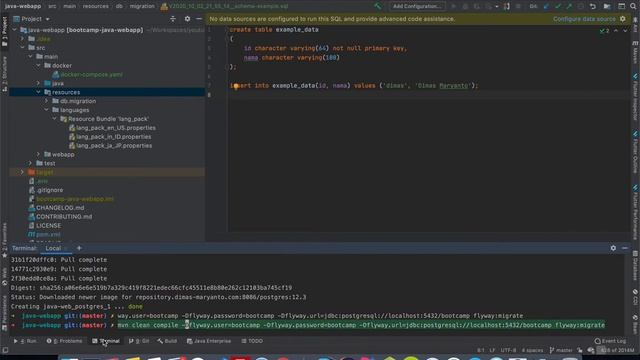The width and height of the screenshot is (640, 360).
Task: Click the resources breadcrumb in navigation bar
Action: pyautogui.click(x=96, y=6)
